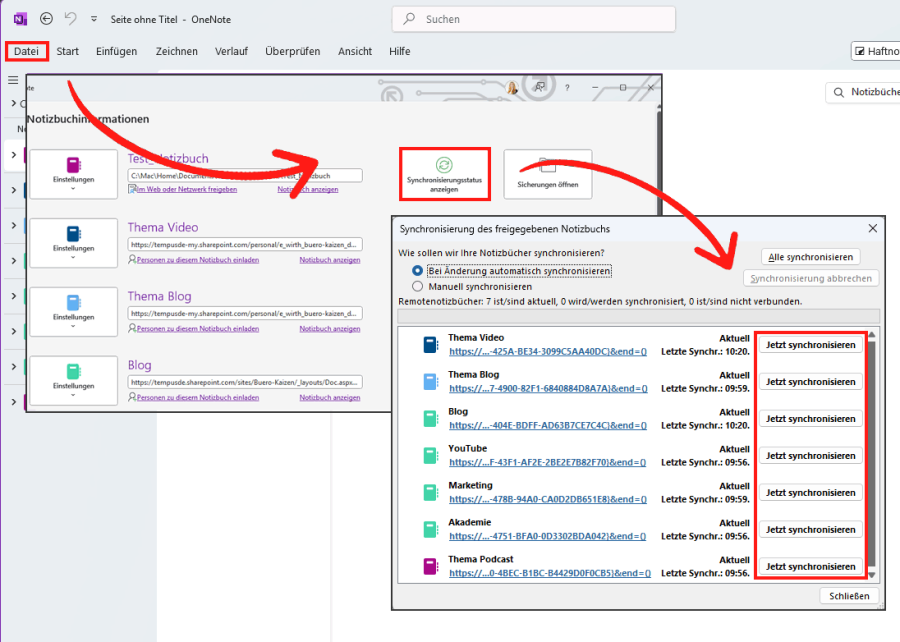Click Alle synchronisieren button

(x=810, y=257)
